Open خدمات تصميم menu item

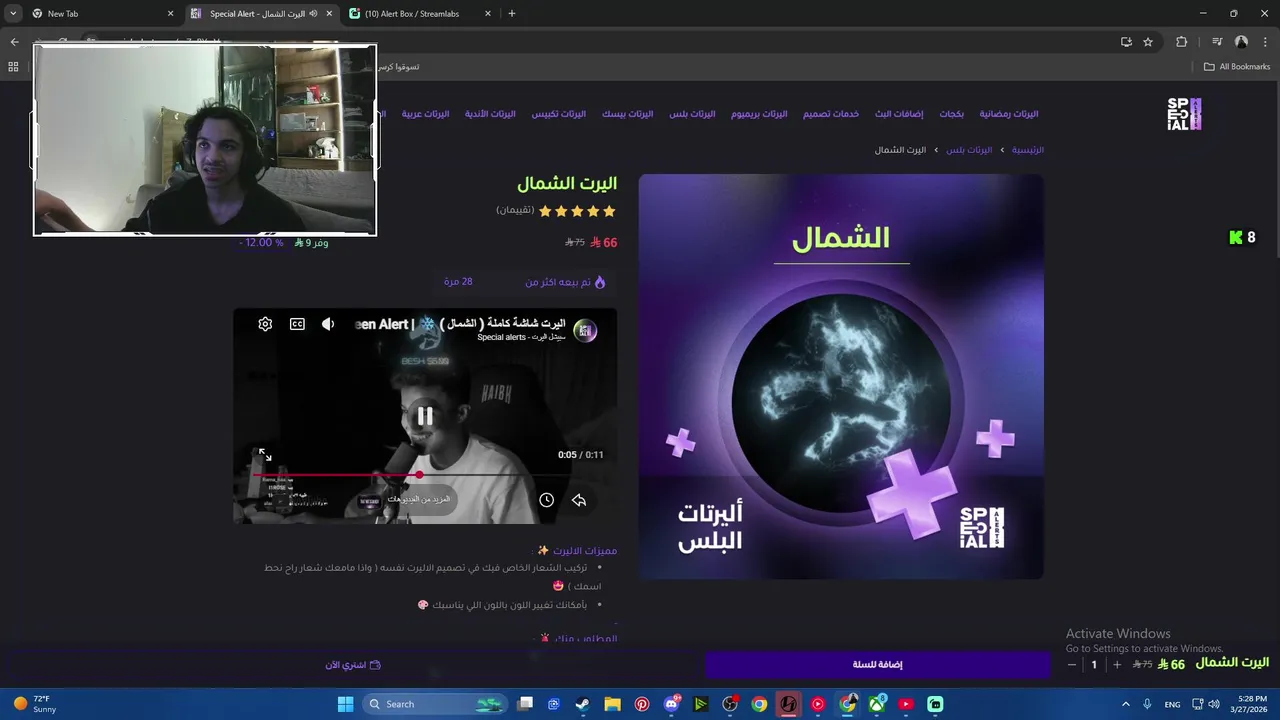click(831, 114)
